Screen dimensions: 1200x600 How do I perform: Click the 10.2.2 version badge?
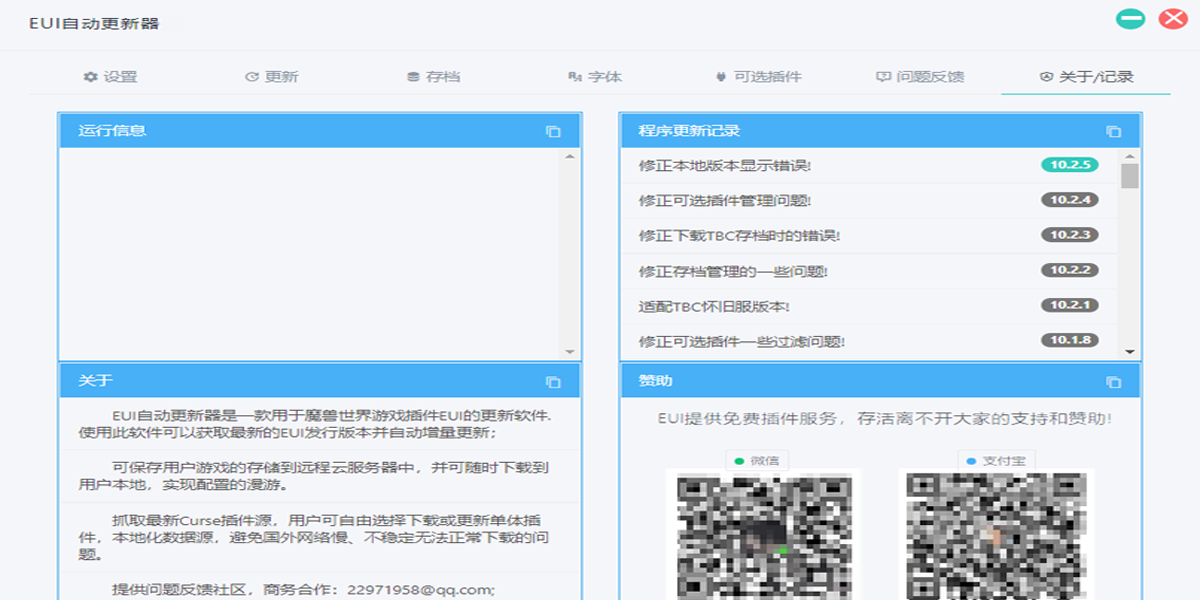(x=1070, y=270)
